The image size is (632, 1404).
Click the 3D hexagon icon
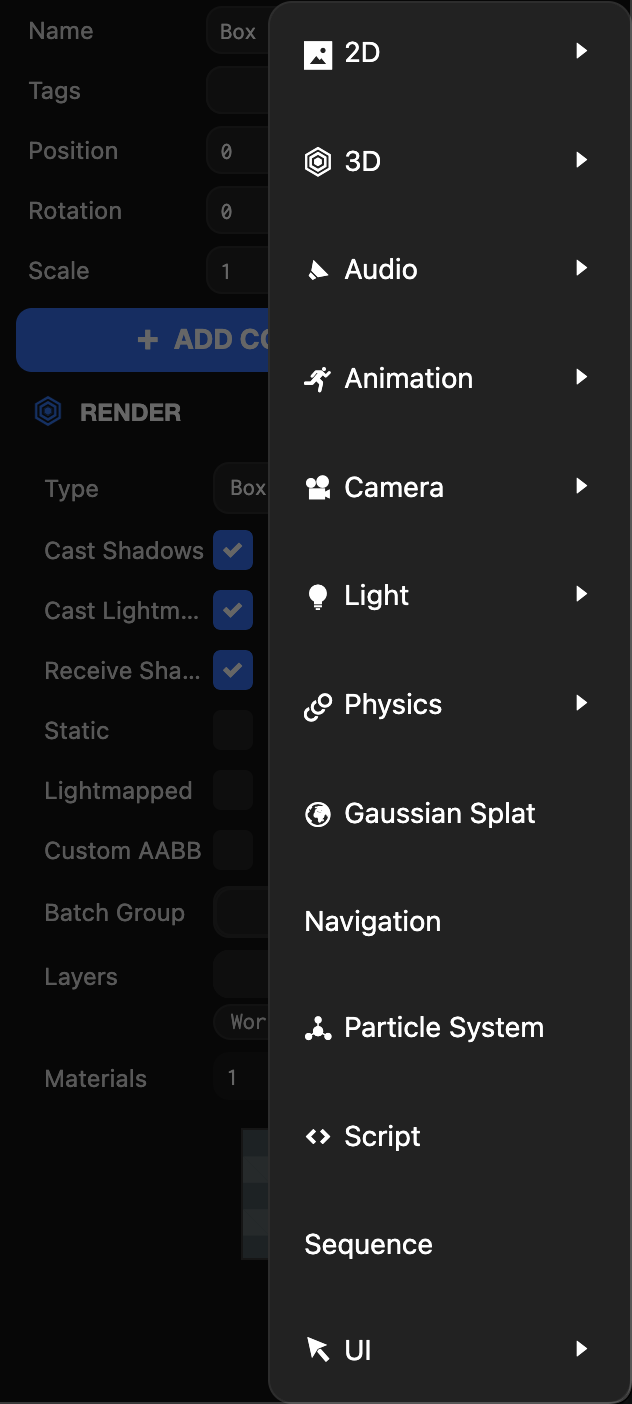[x=318, y=162]
